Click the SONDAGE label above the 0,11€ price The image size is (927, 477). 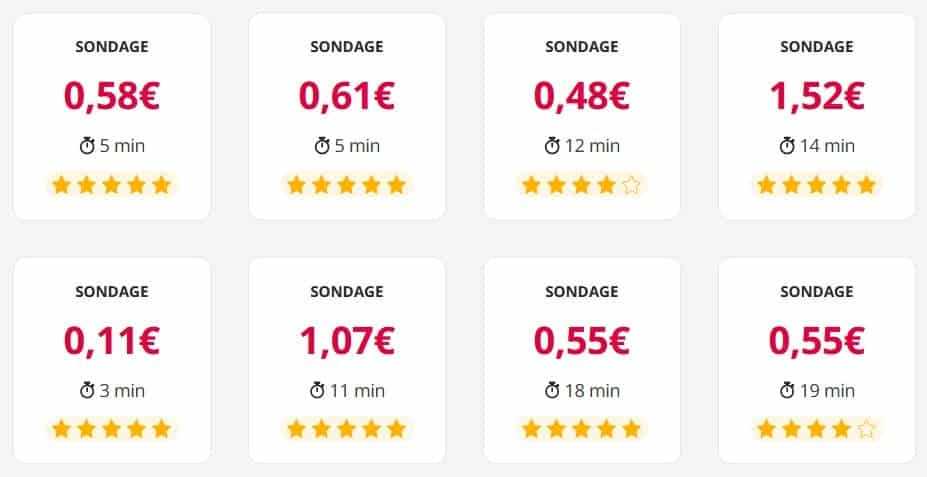[111, 292]
